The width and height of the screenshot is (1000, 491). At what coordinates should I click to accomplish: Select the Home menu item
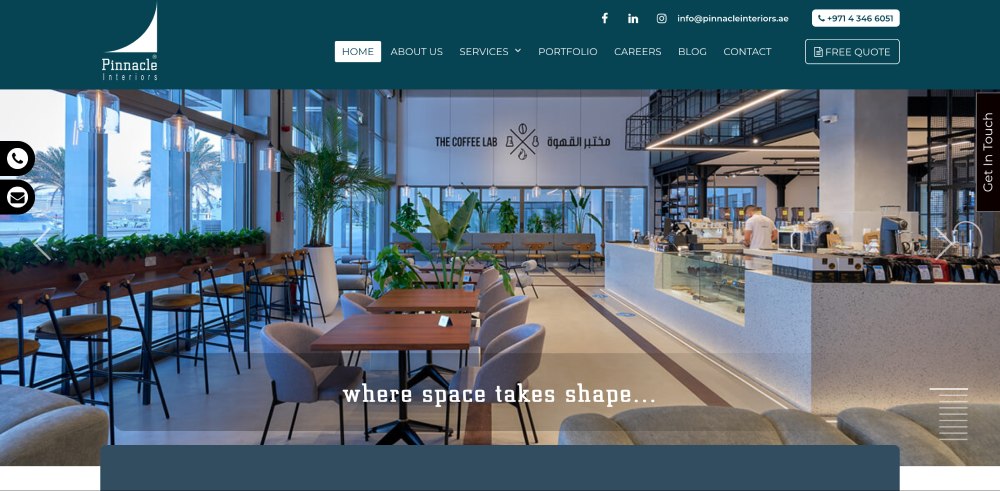358,52
